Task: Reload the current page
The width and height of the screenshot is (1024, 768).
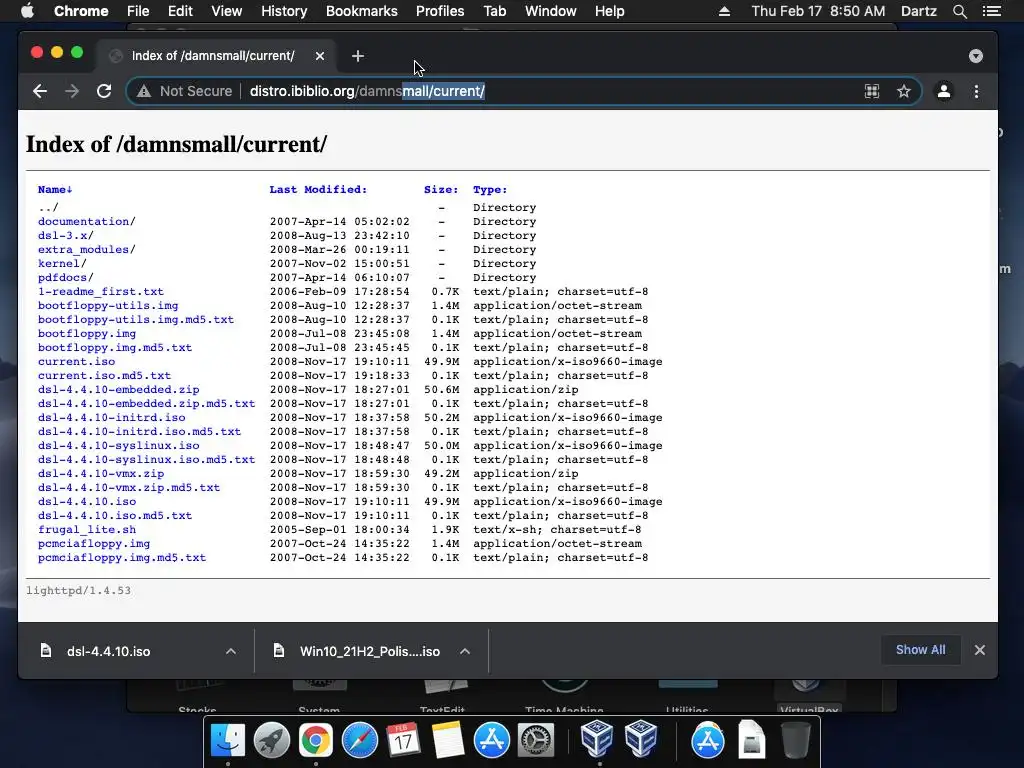Action: [104, 91]
